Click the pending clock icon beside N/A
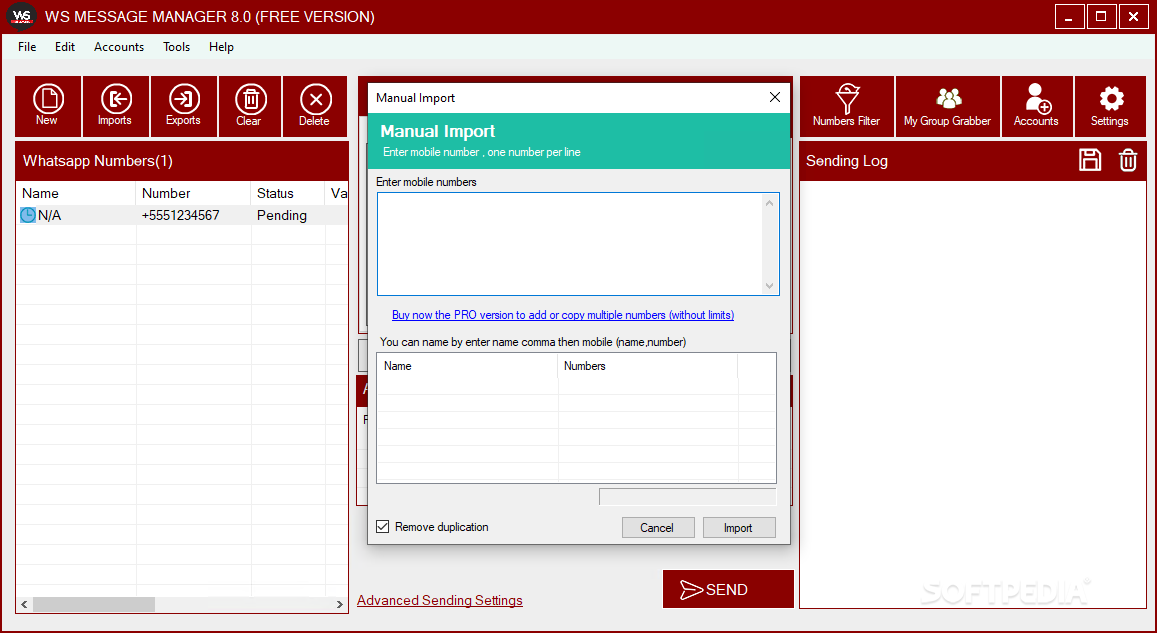This screenshot has width=1157, height=633. pyautogui.click(x=28, y=215)
